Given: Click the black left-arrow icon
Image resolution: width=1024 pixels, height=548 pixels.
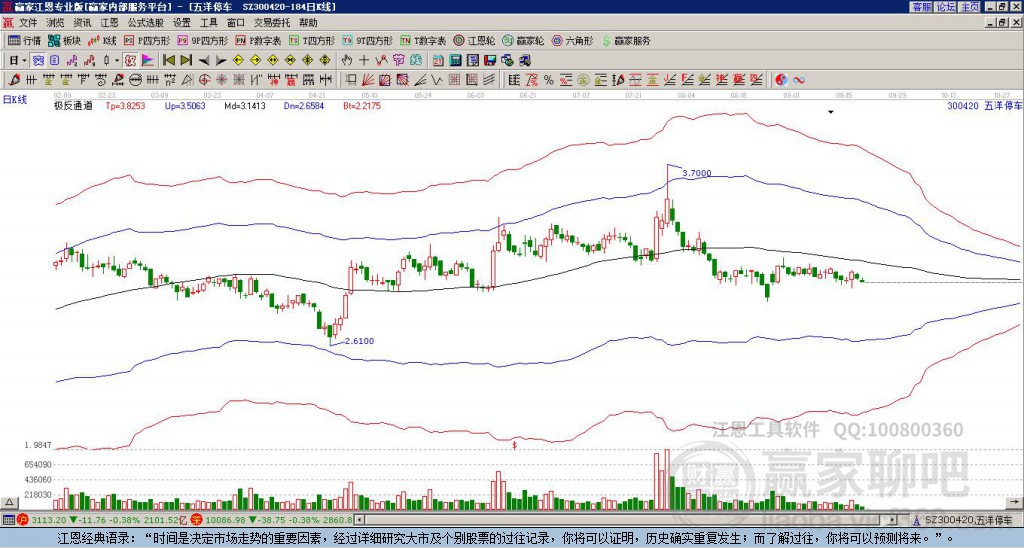Looking at the screenshot, I should 204,61.
